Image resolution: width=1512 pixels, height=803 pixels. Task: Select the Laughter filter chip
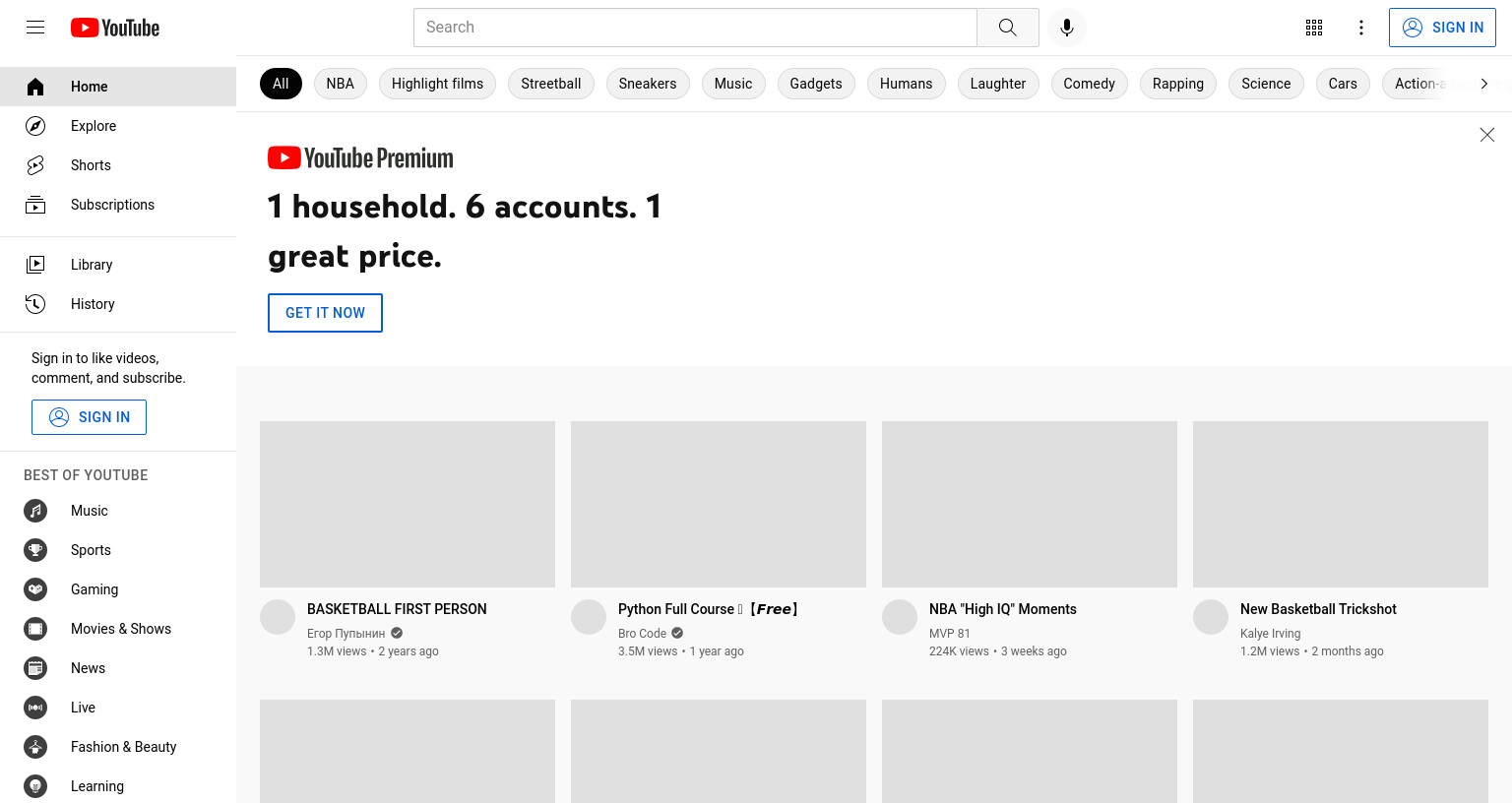(x=998, y=84)
